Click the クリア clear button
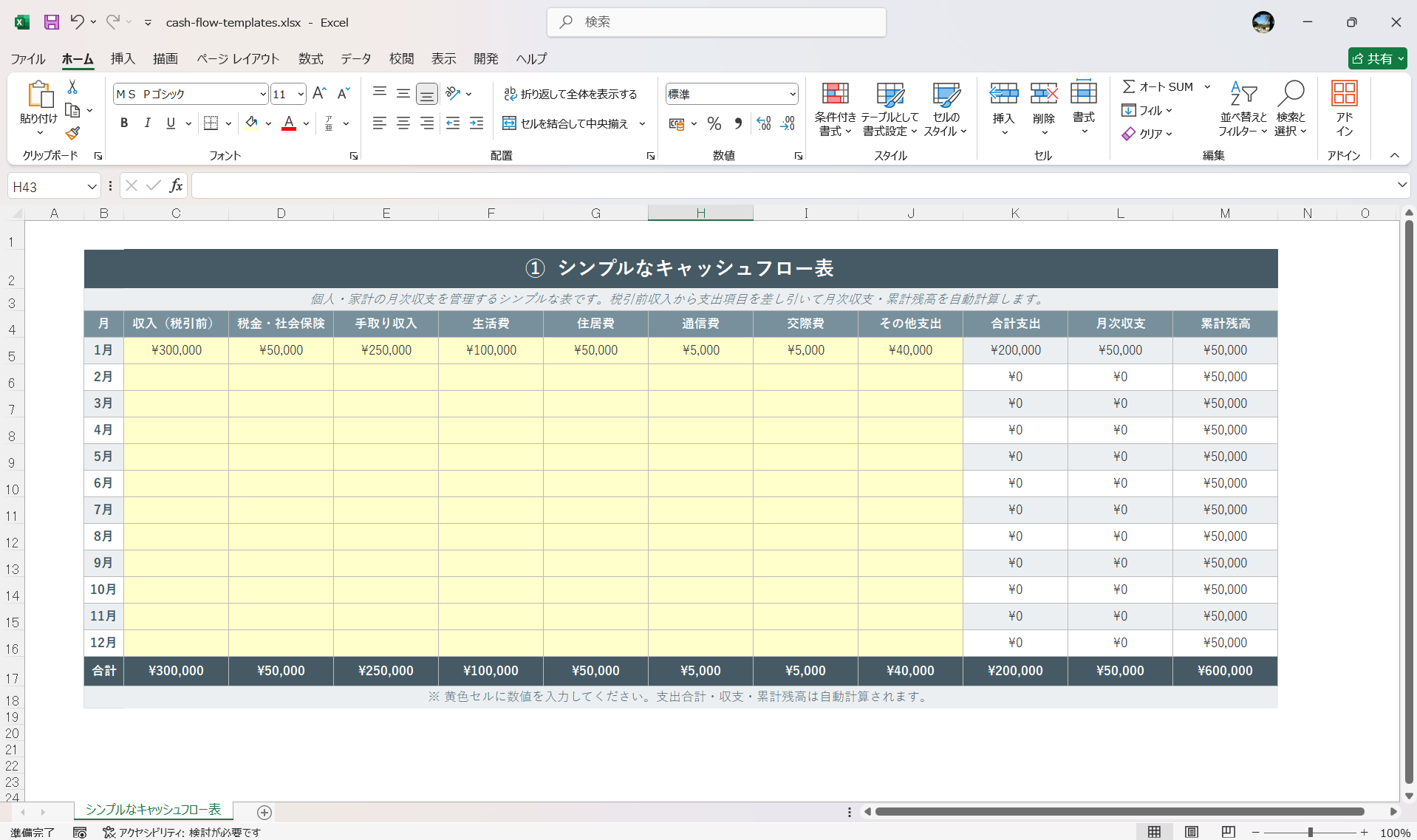This screenshot has width=1417, height=840. tap(1147, 134)
